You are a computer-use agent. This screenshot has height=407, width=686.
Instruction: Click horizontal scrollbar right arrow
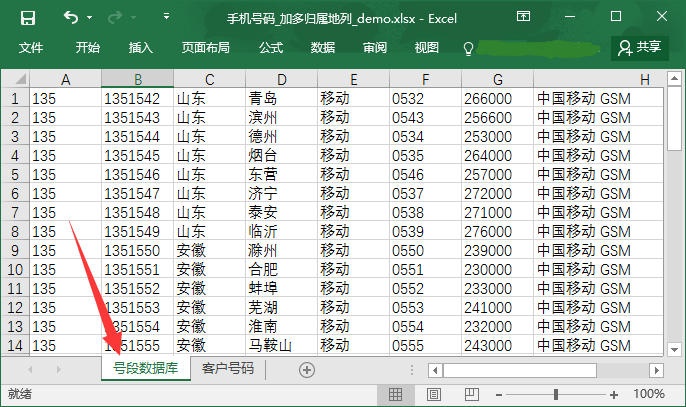[656, 370]
